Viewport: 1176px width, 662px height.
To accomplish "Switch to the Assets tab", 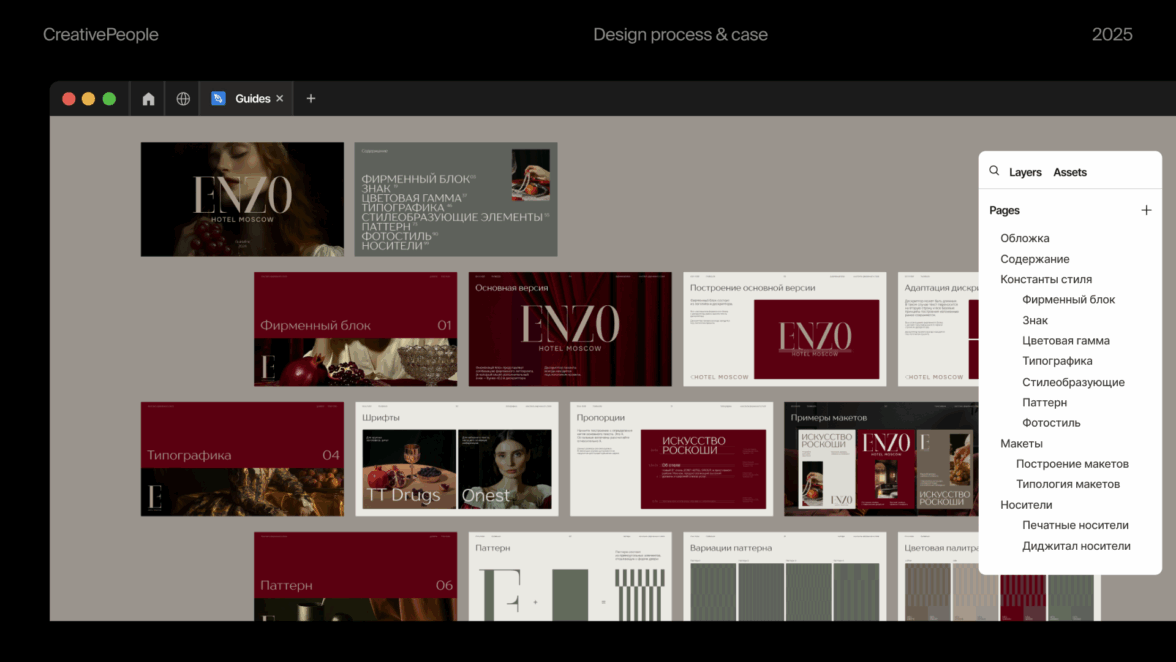I will pyautogui.click(x=1070, y=172).
